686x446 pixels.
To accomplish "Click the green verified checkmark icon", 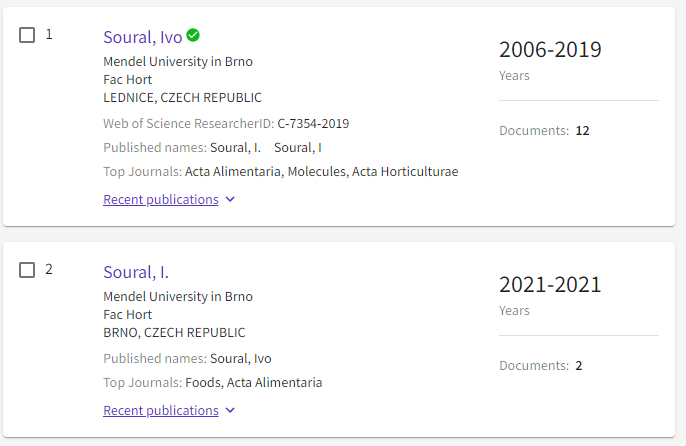I will pos(193,35).
